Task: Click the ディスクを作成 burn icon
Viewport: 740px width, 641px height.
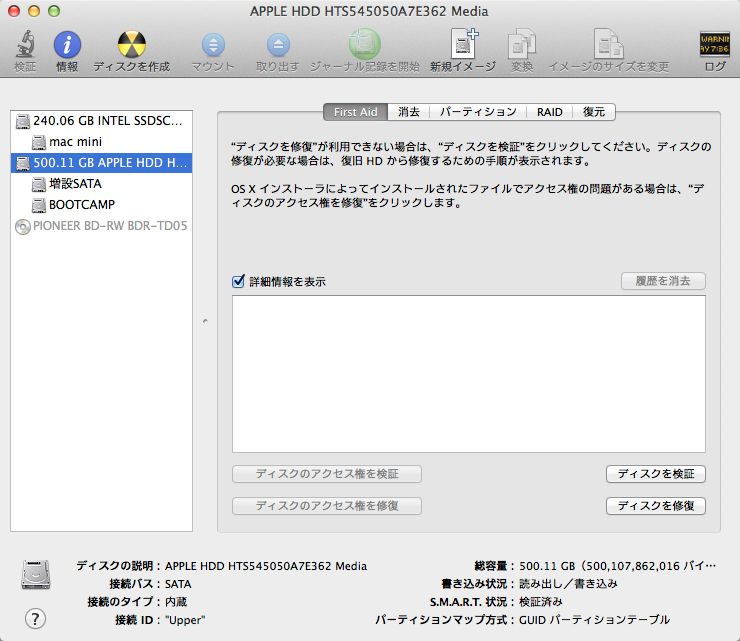Action: (x=132, y=44)
